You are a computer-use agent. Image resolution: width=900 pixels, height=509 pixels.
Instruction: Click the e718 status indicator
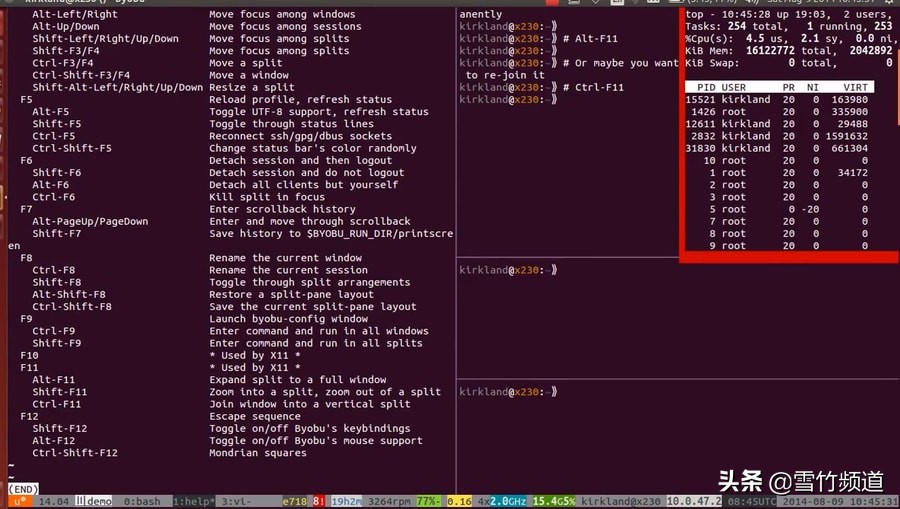[x=294, y=502]
